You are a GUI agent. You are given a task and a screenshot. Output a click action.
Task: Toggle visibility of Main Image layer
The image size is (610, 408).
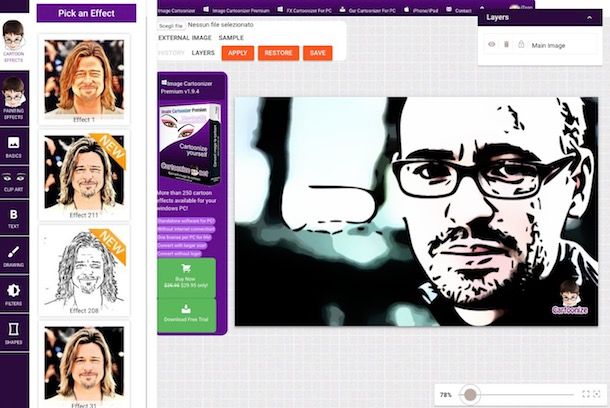492,45
